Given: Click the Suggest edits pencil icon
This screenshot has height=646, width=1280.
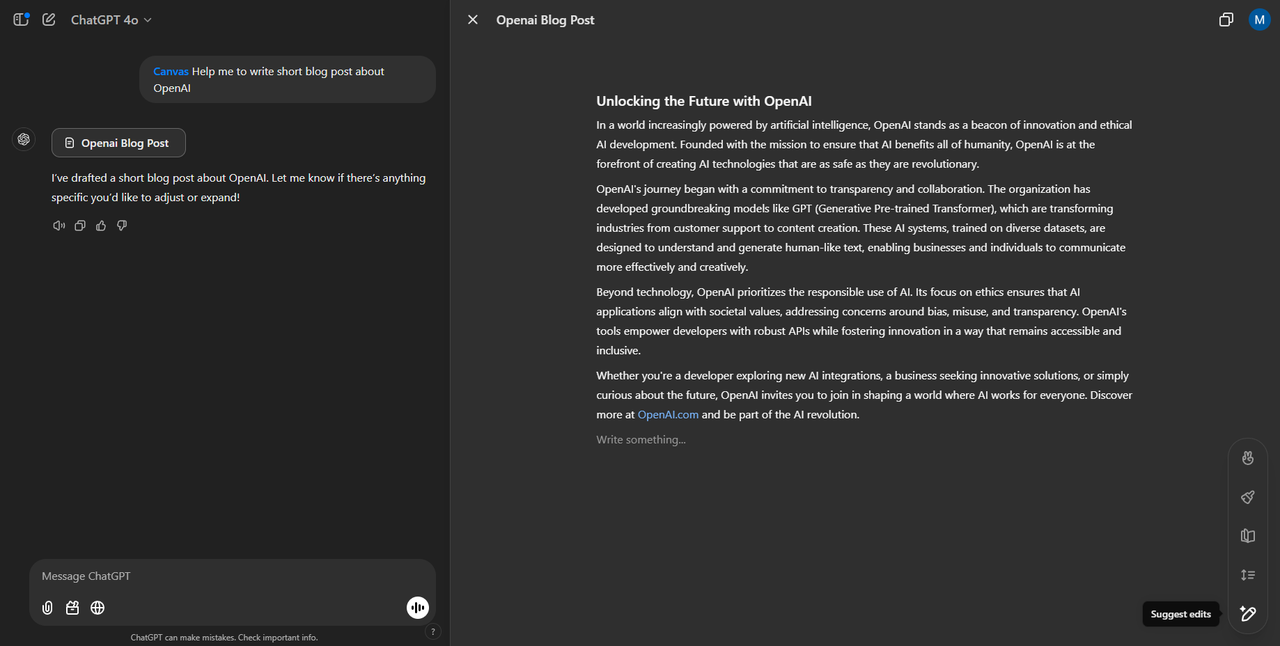Looking at the screenshot, I should coord(1247,614).
